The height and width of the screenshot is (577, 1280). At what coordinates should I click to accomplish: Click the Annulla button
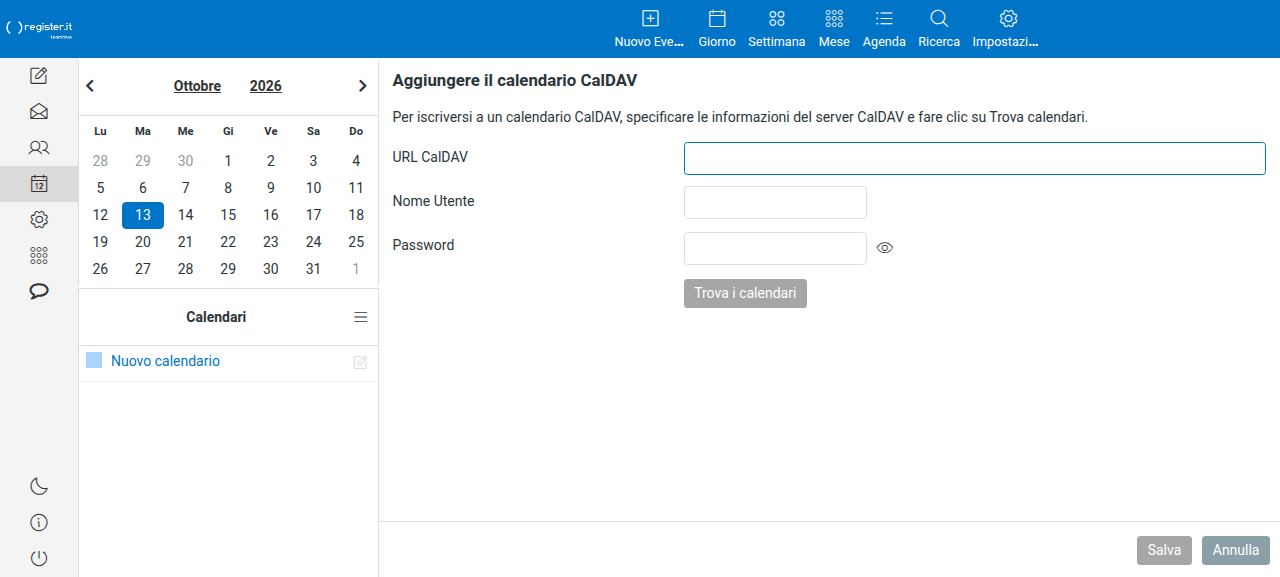pos(1236,550)
